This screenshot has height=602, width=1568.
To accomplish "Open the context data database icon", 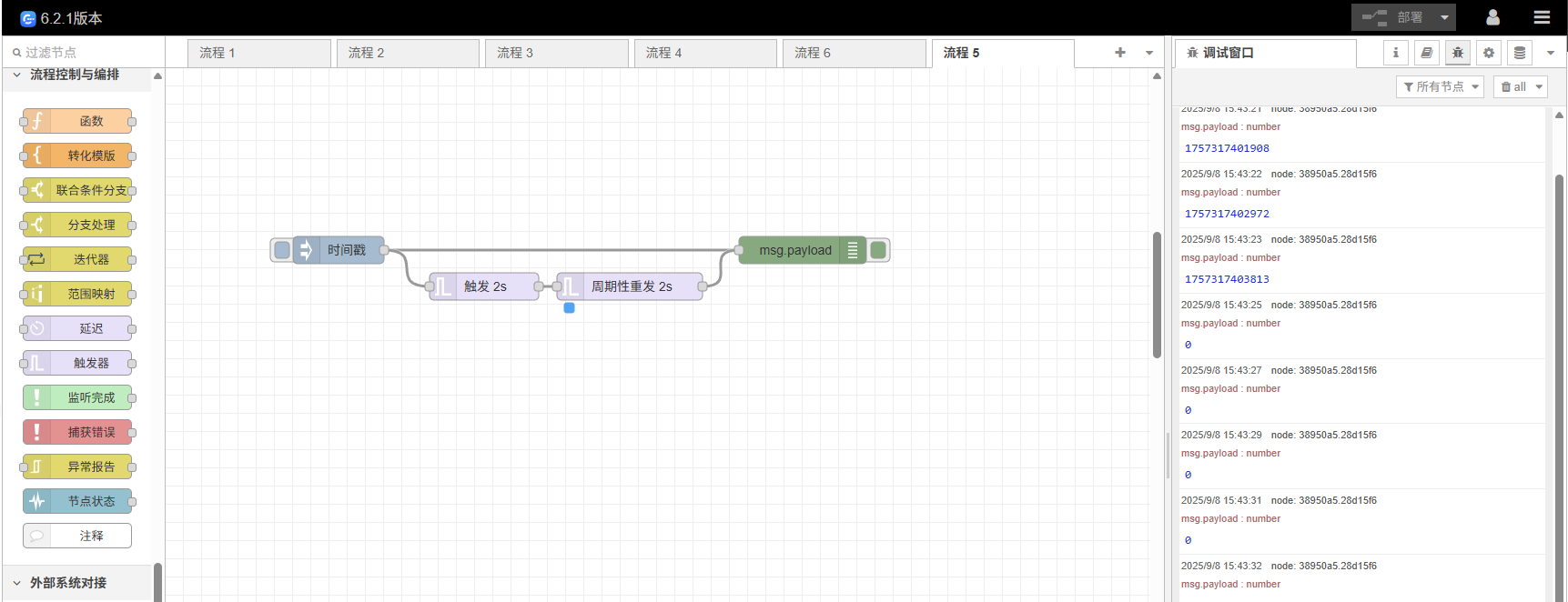I will pos(1519,53).
